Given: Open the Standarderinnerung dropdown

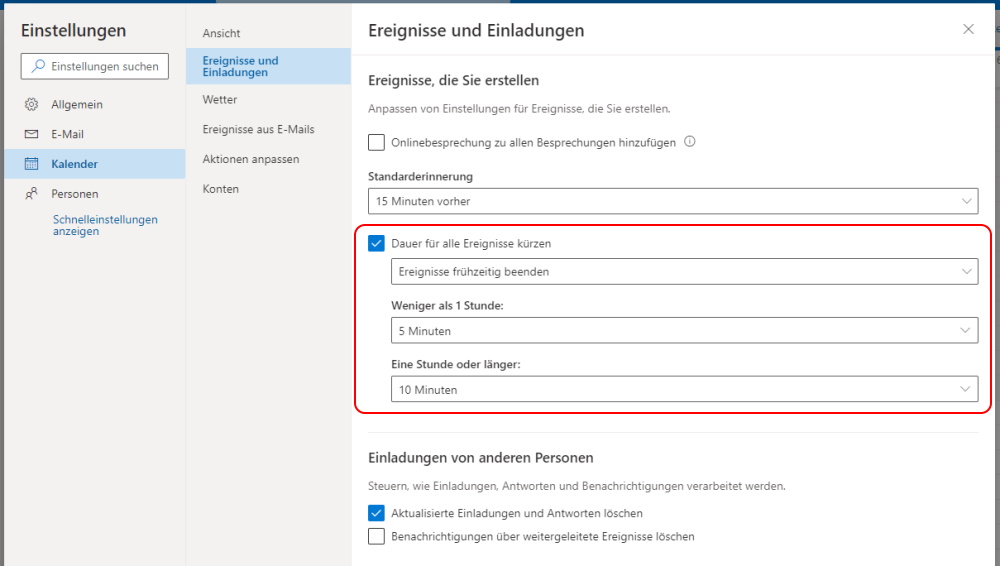Looking at the screenshot, I should pyautogui.click(x=673, y=201).
